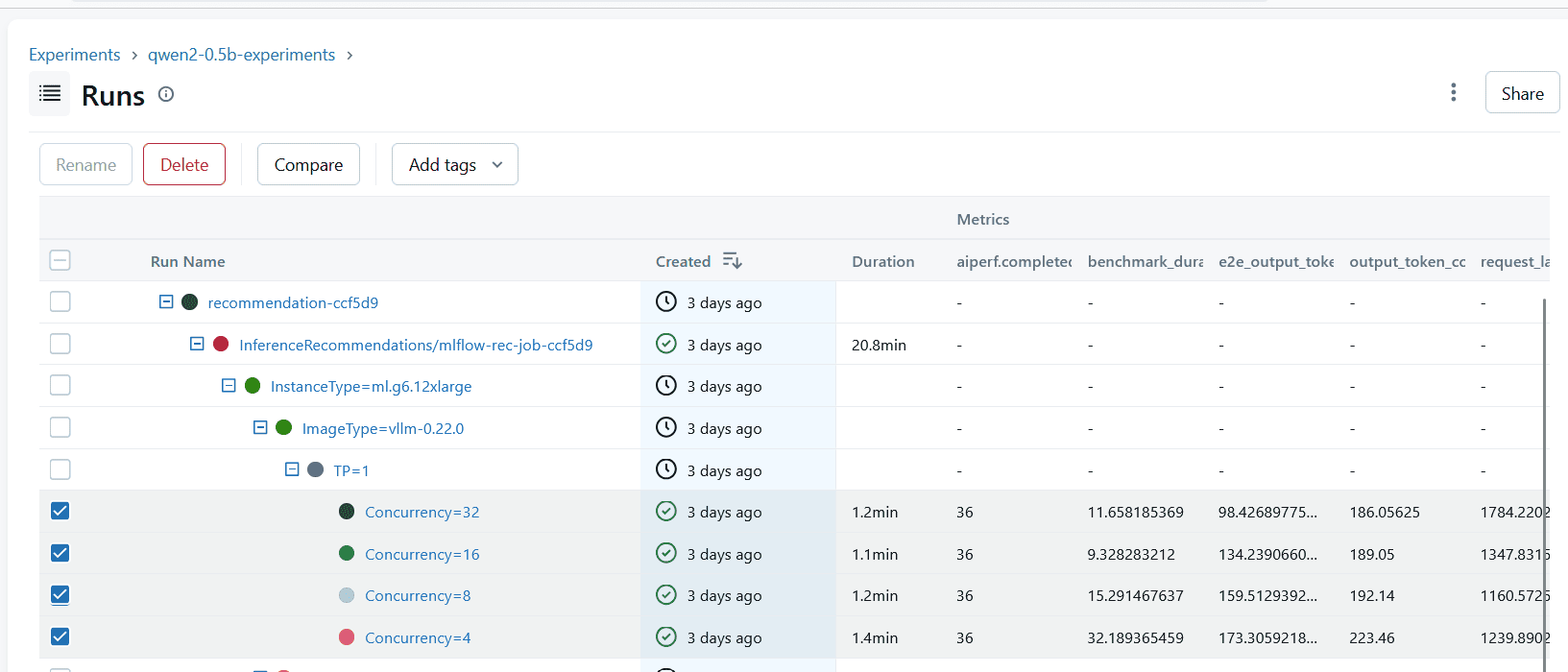The image size is (1568, 672).
Task: Click the Delete button
Action: point(184,164)
